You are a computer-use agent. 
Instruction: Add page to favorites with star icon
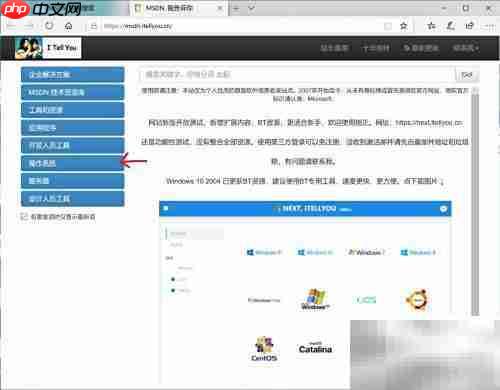click(x=404, y=26)
